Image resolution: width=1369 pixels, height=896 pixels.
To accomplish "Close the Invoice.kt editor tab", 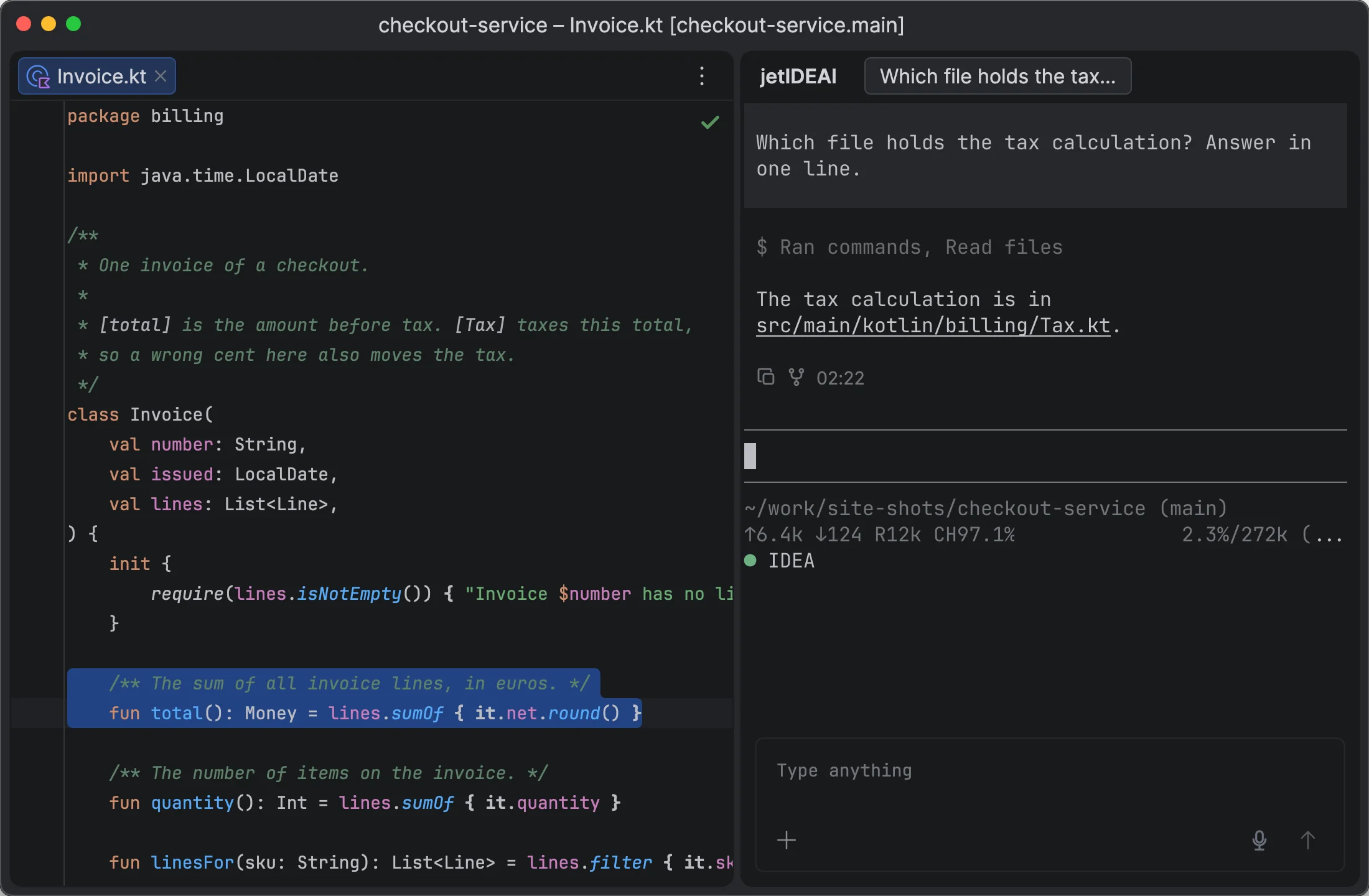I will (161, 76).
